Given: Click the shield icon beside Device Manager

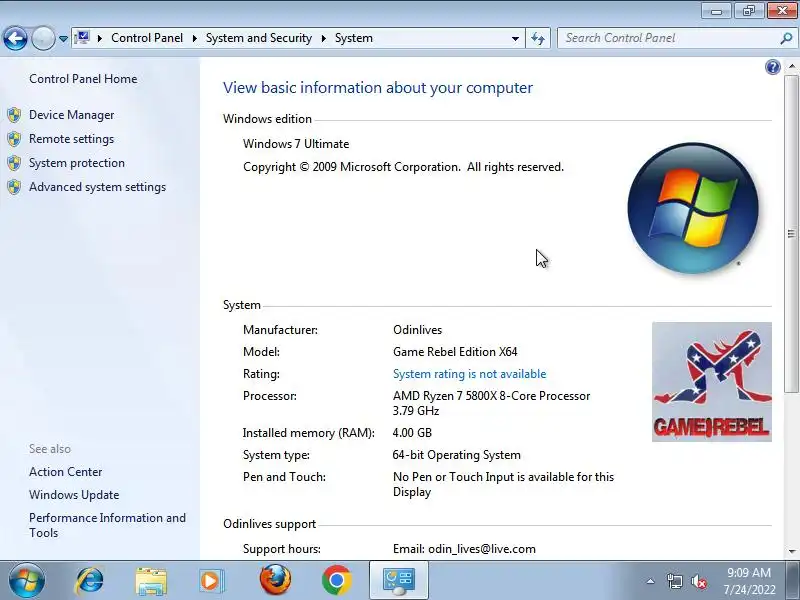Looking at the screenshot, I should (x=14, y=115).
